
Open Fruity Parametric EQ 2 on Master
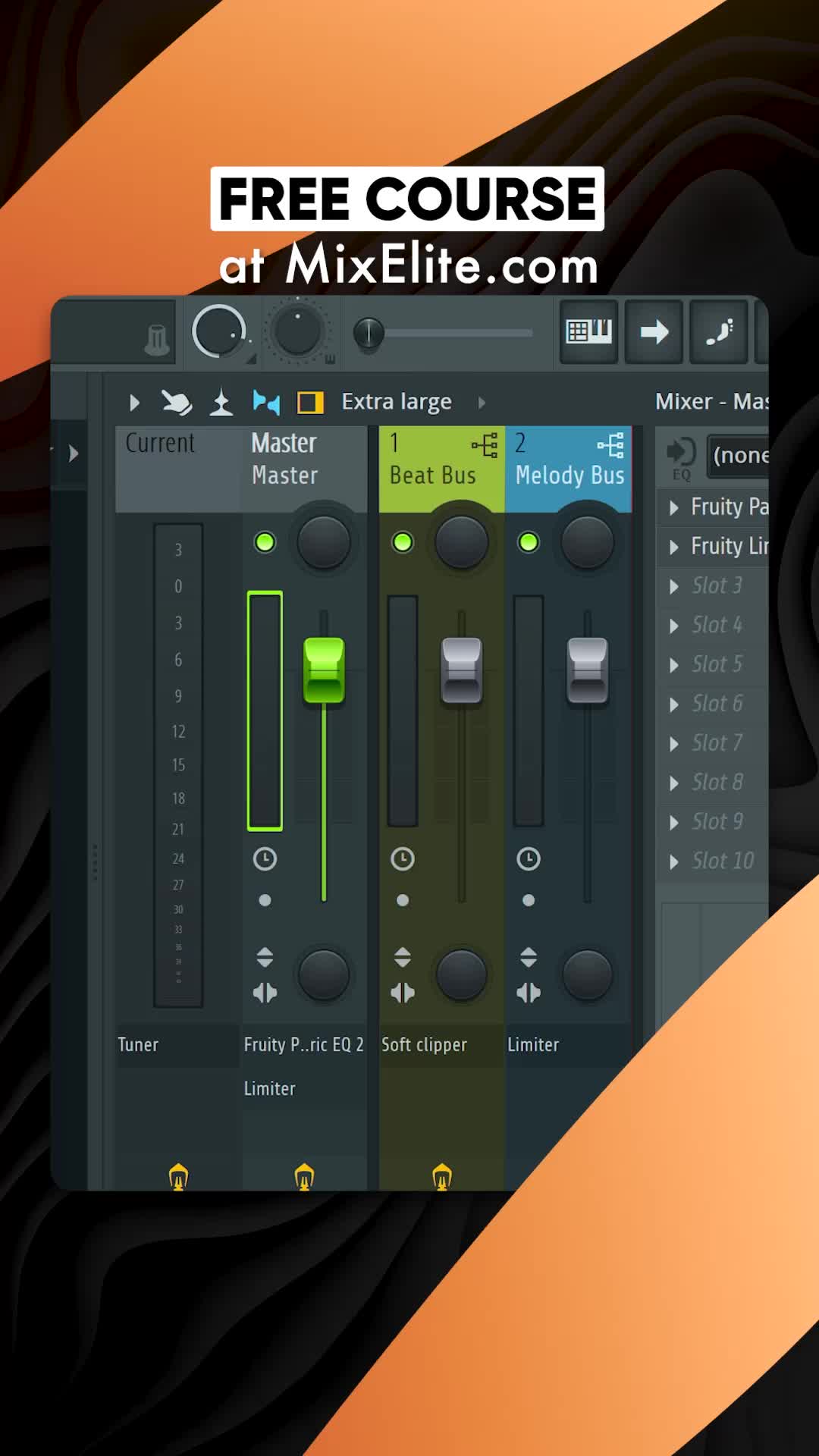pyautogui.click(x=304, y=1045)
